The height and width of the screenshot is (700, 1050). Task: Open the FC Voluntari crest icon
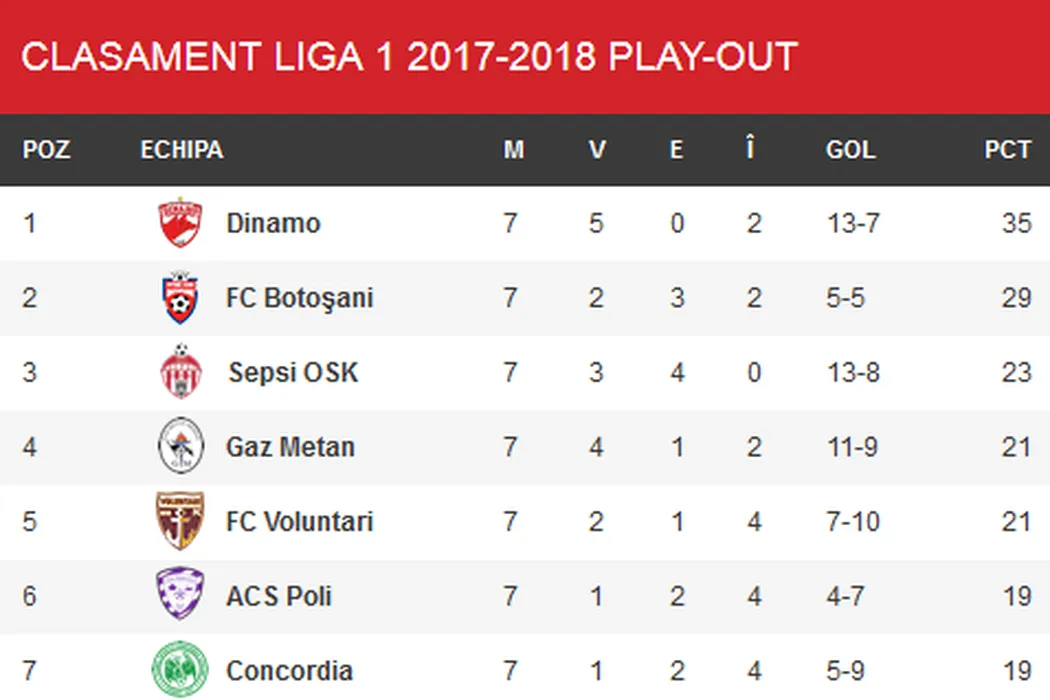(181, 521)
